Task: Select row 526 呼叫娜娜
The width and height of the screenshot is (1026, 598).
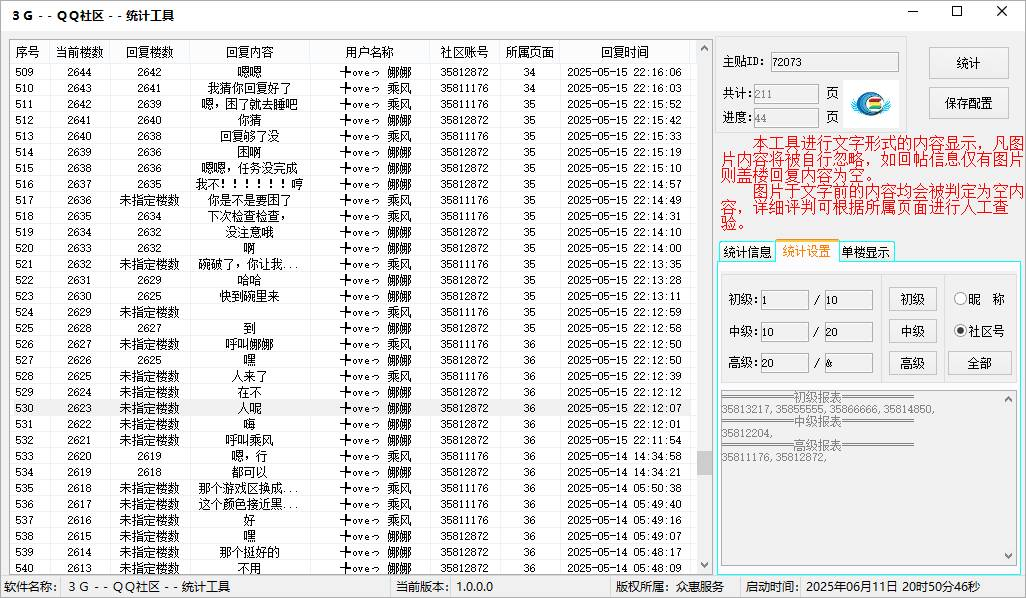Action: [x=349, y=344]
